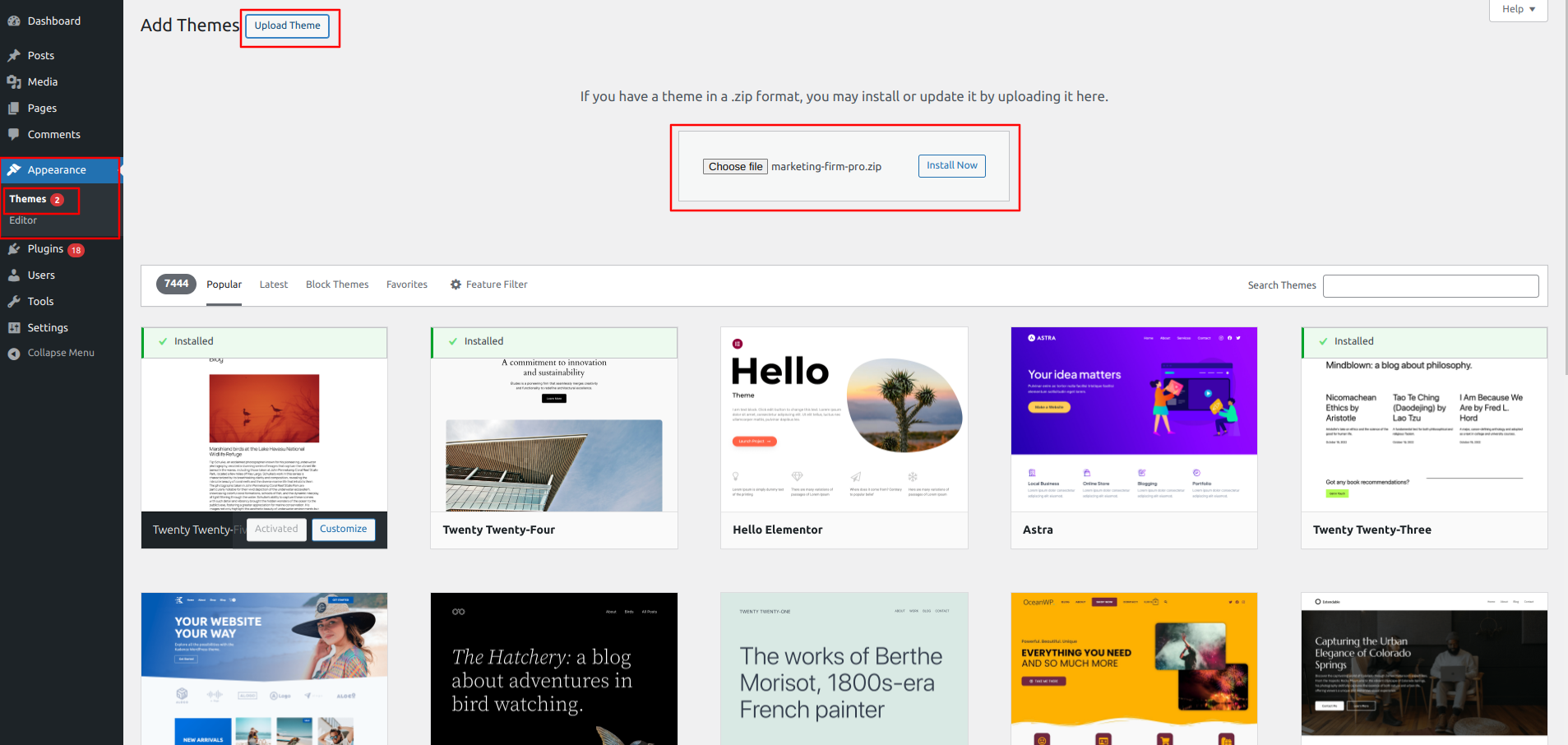Collapse the admin sidebar menu
1568x745 pixels.
coord(62,353)
